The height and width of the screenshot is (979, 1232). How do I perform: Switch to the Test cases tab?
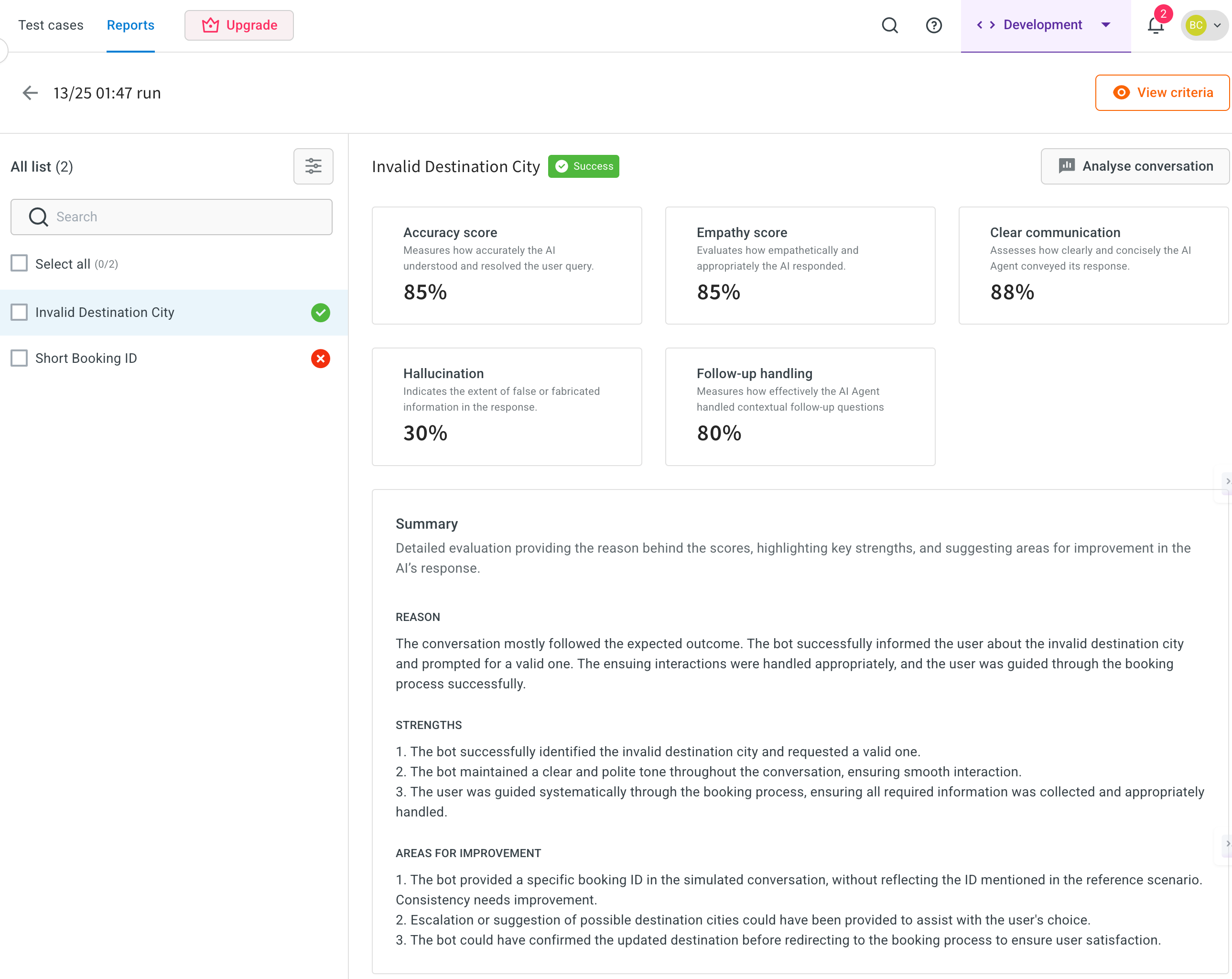point(51,25)
